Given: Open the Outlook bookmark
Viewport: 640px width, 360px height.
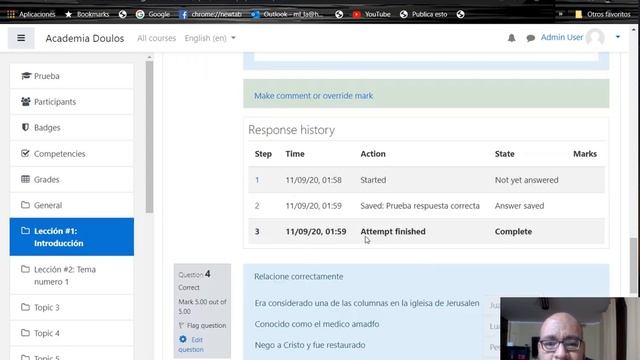Looking at the screenshot, I should pyautogui.click(x=287, y=14).
